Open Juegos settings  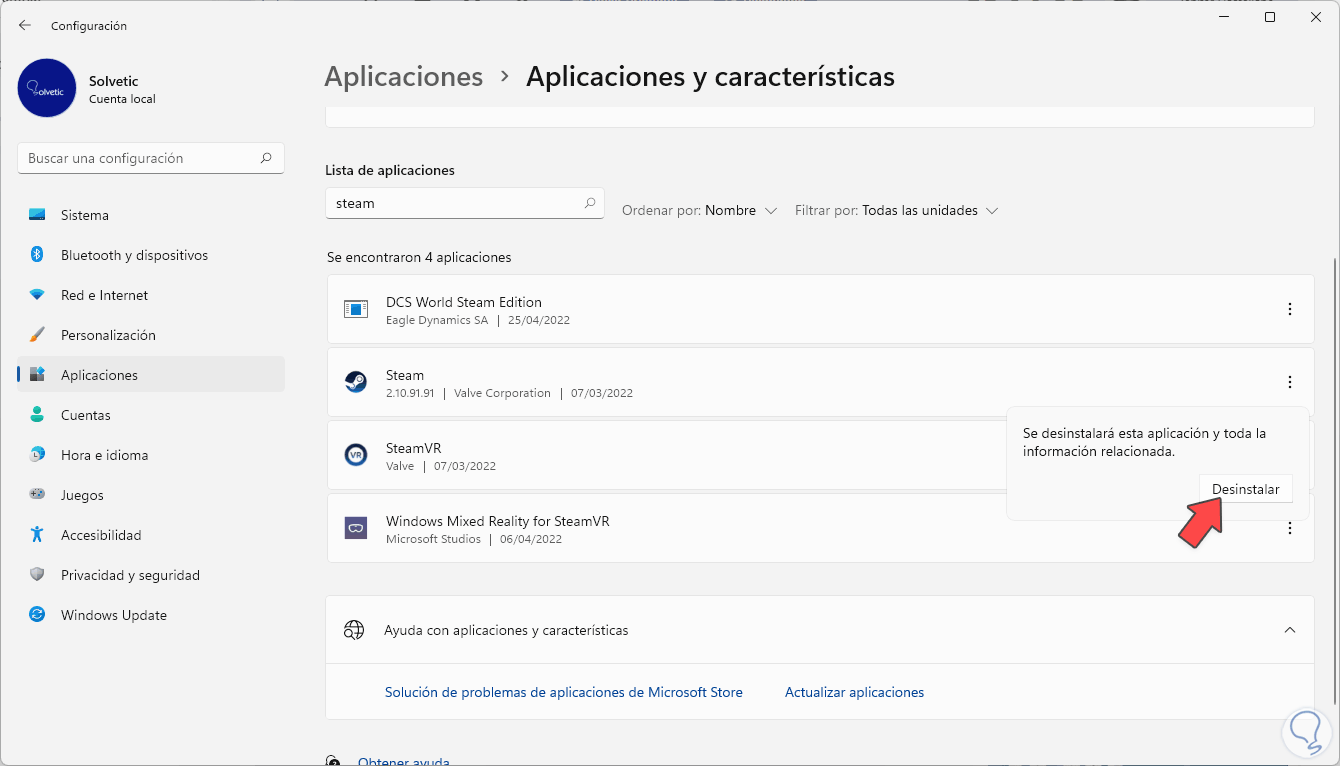[x=151, y=495]
